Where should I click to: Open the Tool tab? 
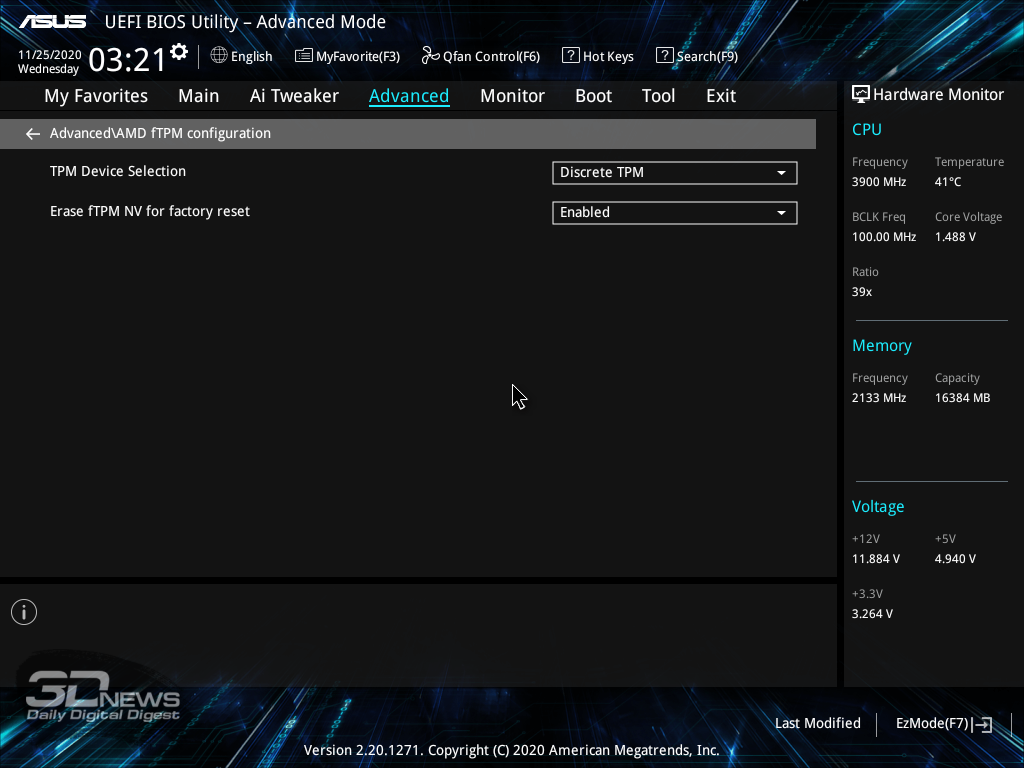[658, 96]
